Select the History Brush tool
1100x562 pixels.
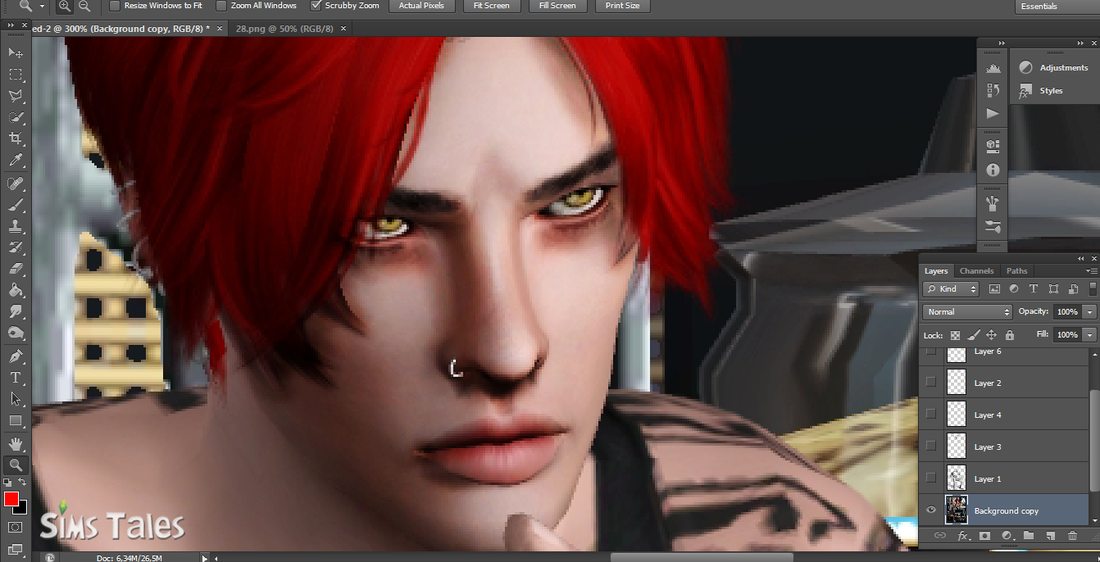[15, 248]
